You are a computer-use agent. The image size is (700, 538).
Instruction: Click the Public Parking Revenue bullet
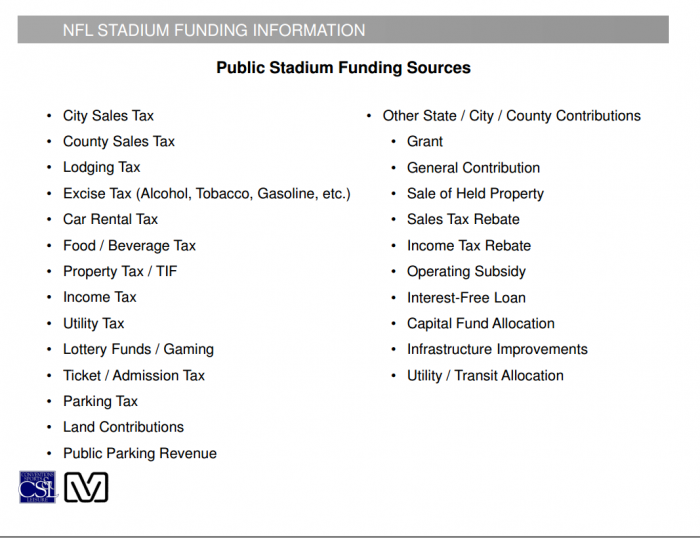coord(139,454)
